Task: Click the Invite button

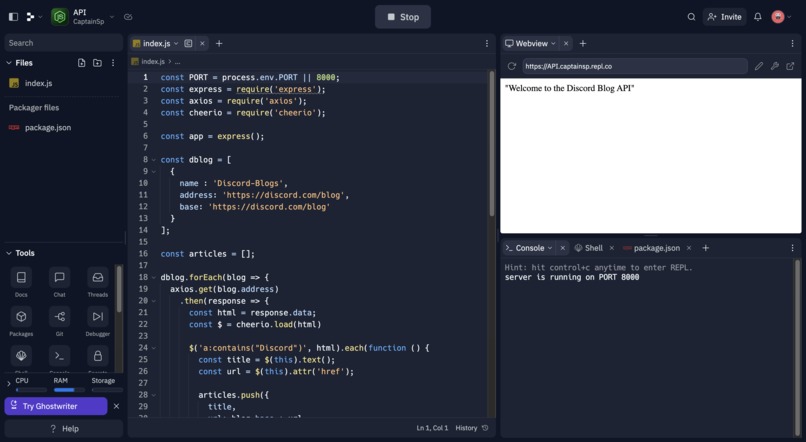Action: 724,17
